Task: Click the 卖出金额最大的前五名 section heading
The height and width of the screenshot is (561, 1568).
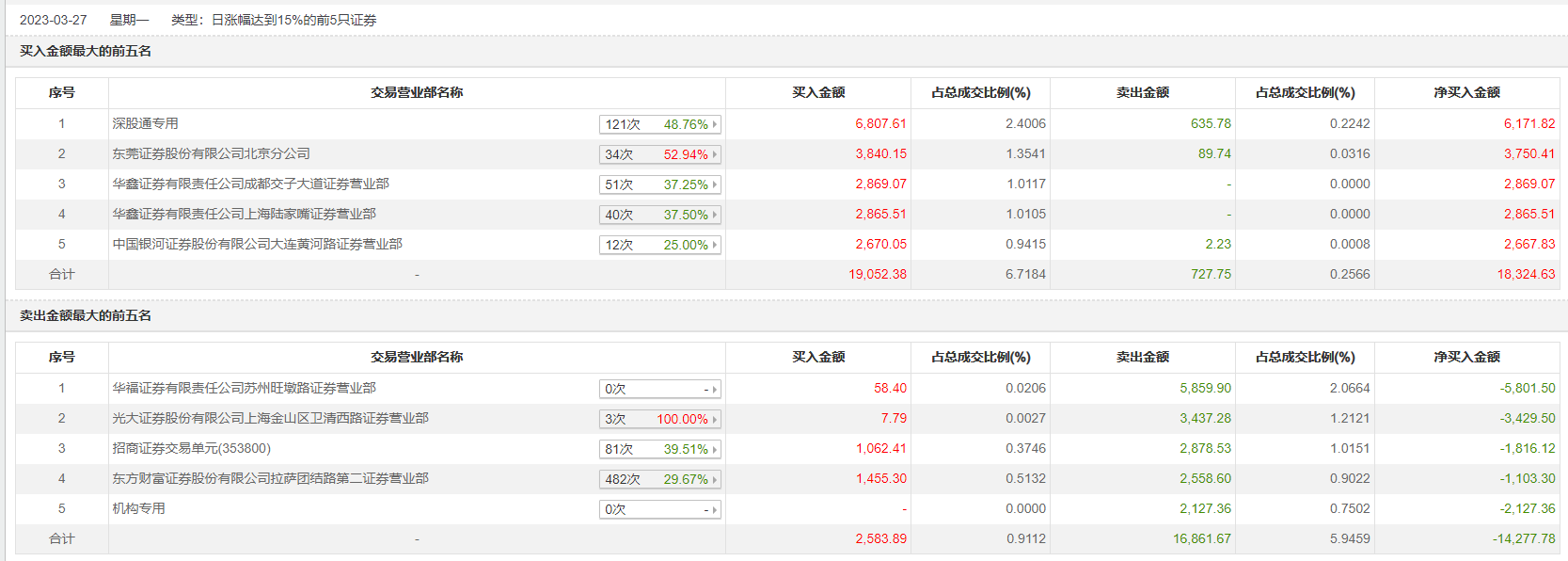Action: coord(86,315)
